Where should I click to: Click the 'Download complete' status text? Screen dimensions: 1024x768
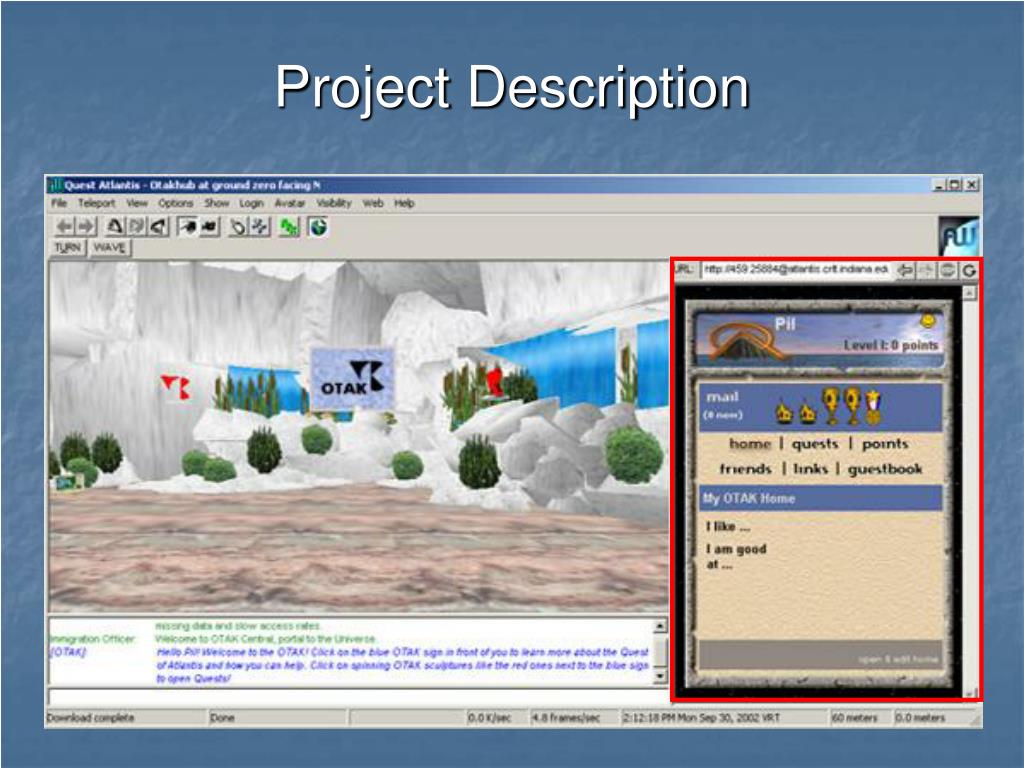pos(90,718)
